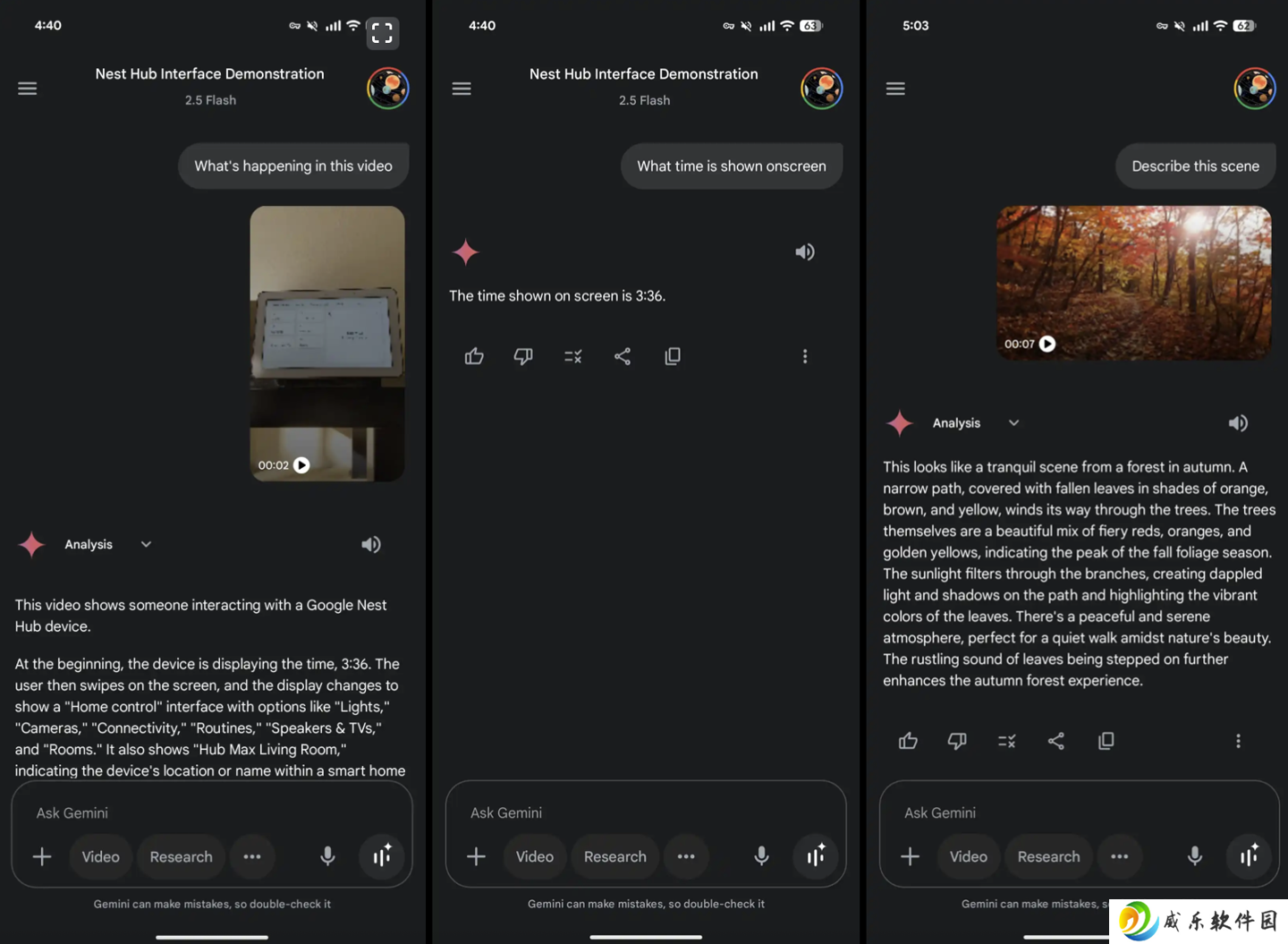The width and height of the screenshot is (1288, 944).
Task: Select Research chip in left screen
Action: [182, 856]
